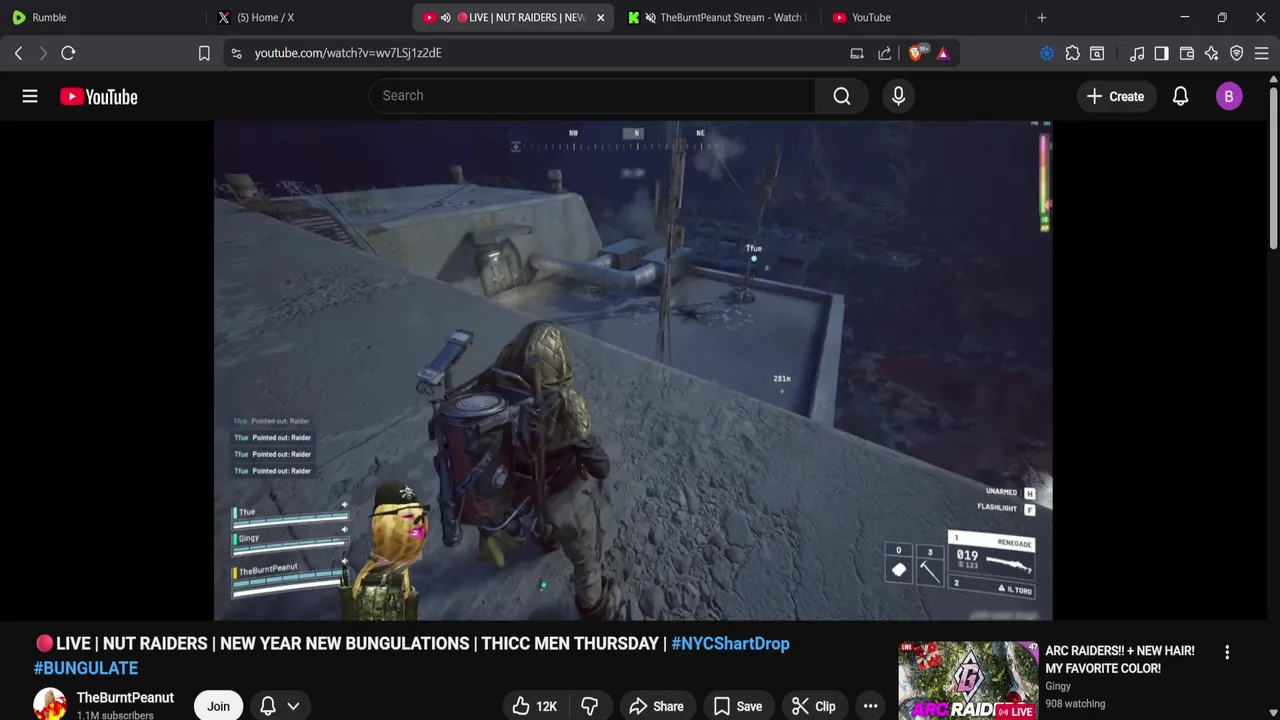
Task: Expand the notification preferences chevron
Action: point(293,706)
